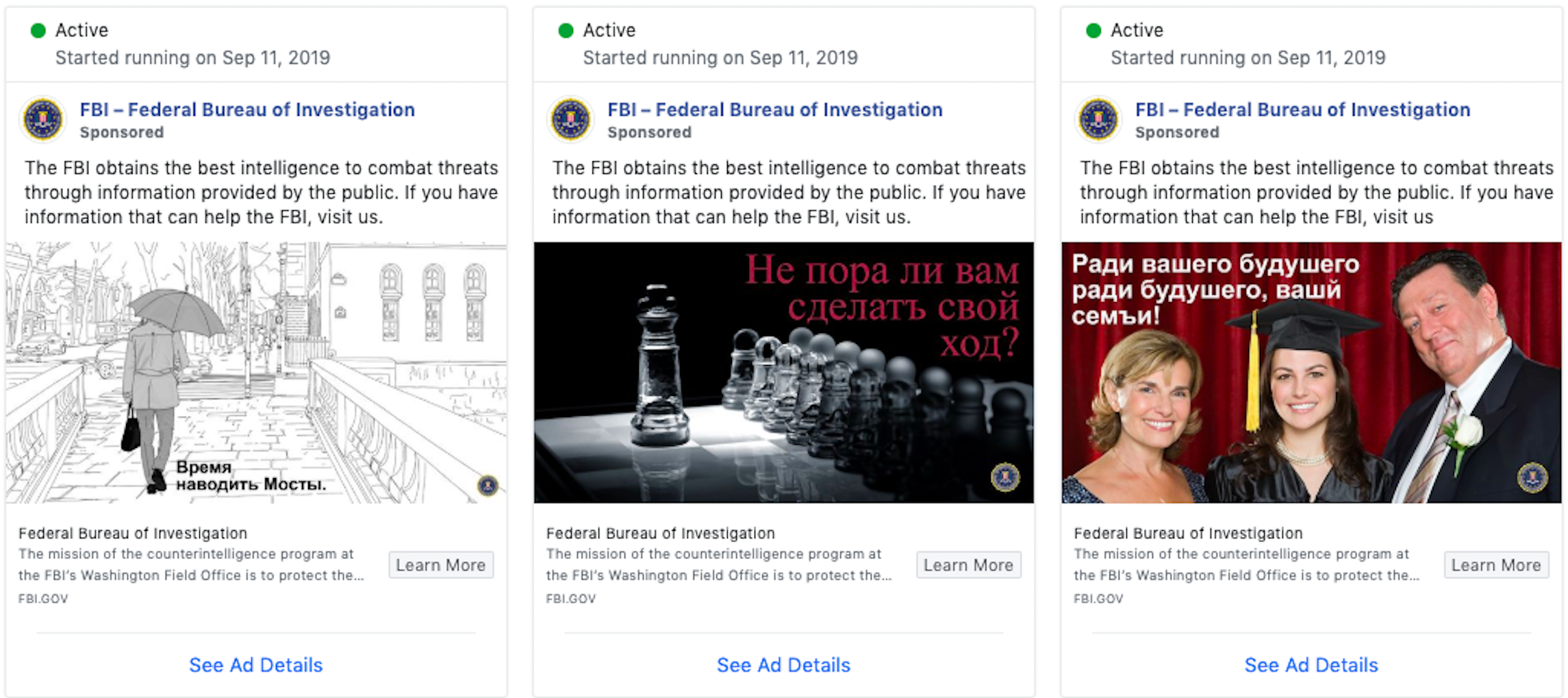See Ad Details for the chess ad
Screen dimensions: 1568x698
[x=783, y=664]
